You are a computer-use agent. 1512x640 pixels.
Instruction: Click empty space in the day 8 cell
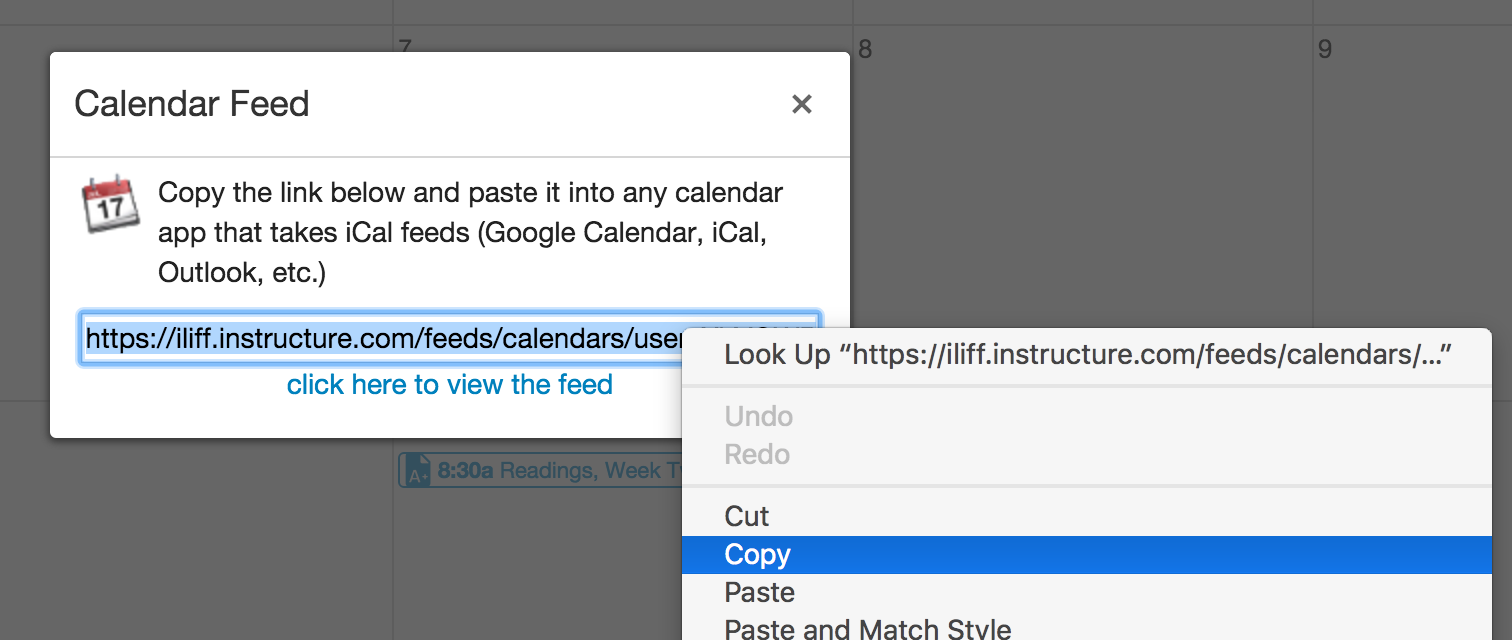[x=1080, y=200]
